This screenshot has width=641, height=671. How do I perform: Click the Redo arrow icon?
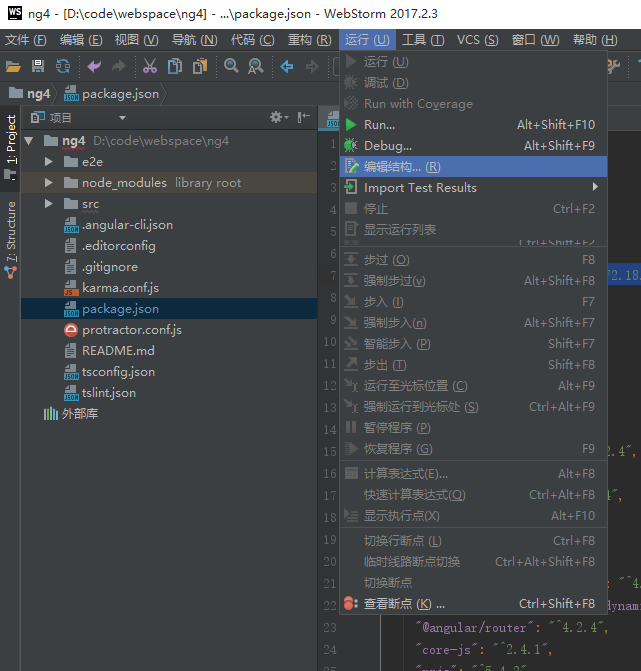point(119,66)
